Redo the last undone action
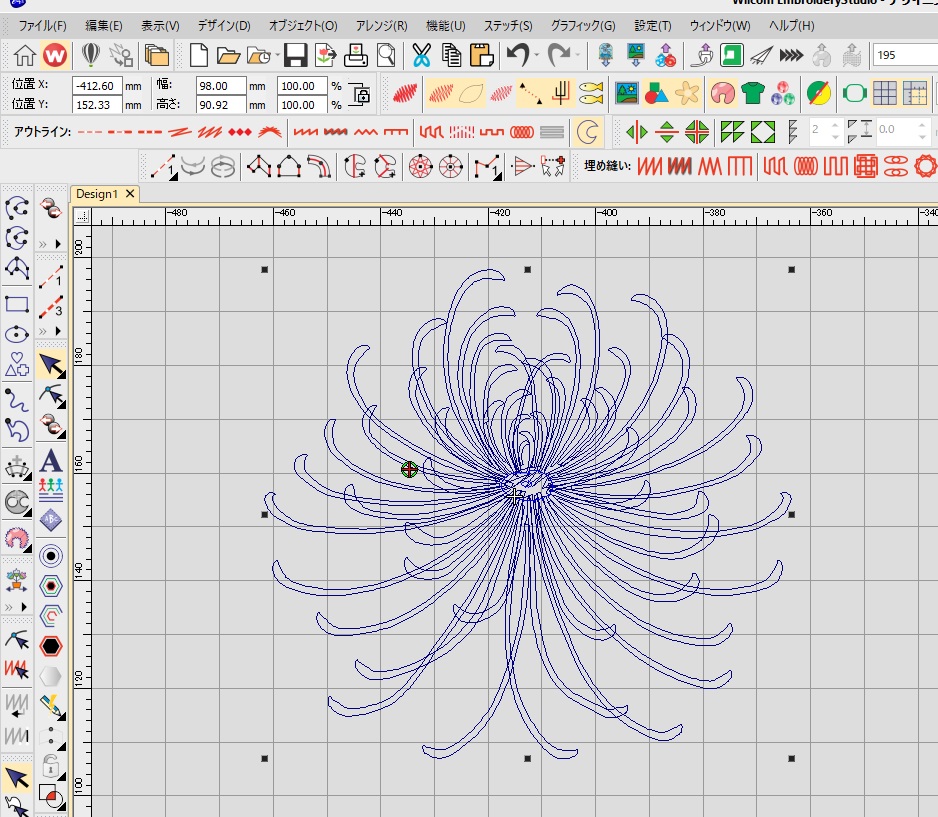Viewport: 938px width, 817px height. [x=559, y=56]
